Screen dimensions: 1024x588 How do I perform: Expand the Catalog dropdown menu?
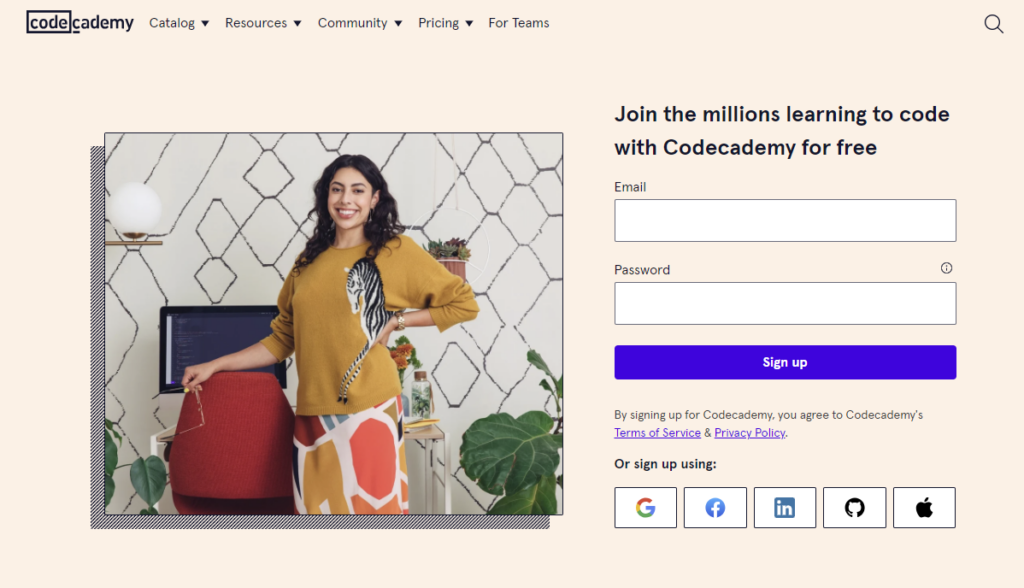pos(179,23)
